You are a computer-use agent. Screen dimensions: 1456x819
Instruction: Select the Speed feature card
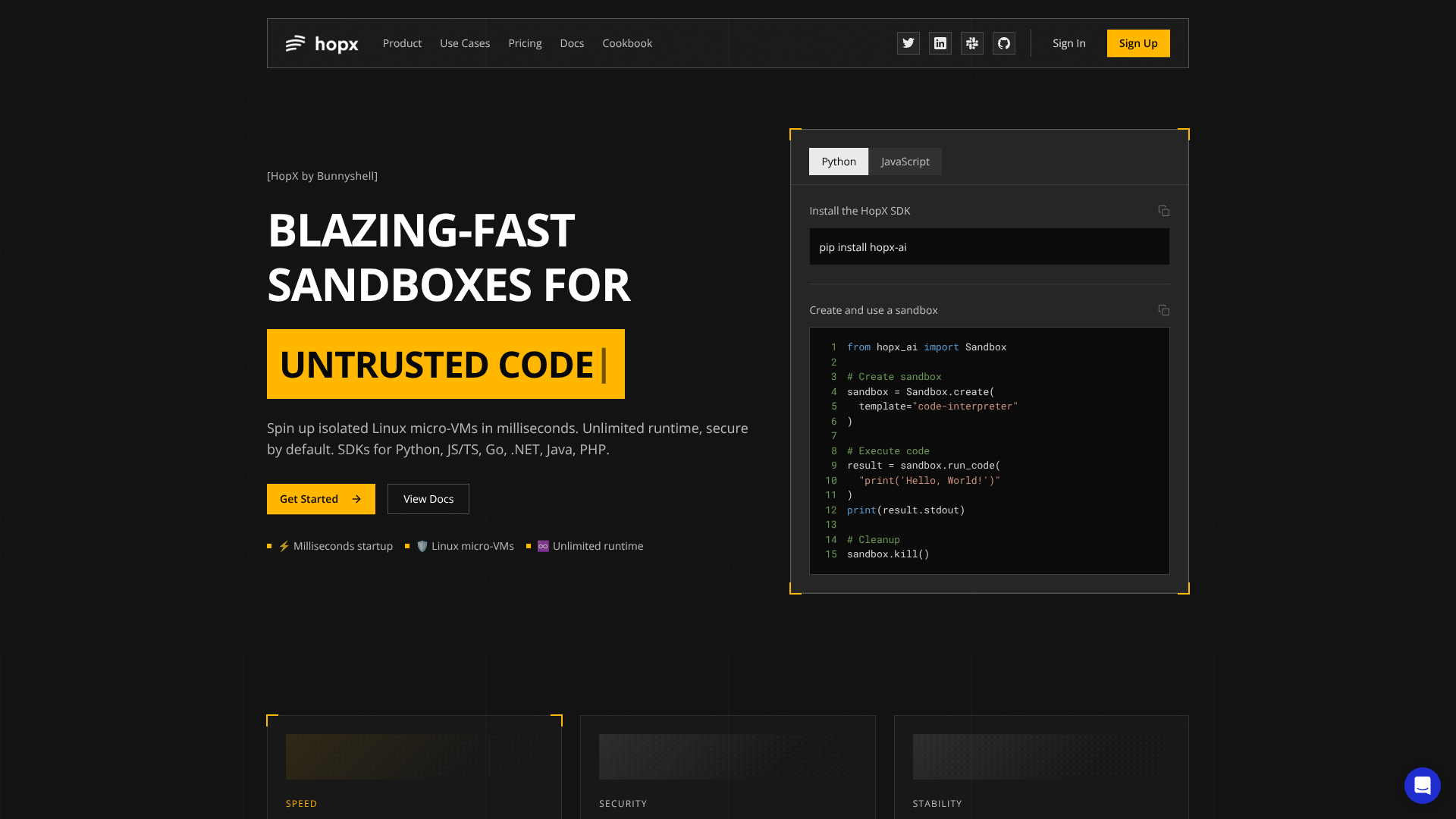pos(414,766)
